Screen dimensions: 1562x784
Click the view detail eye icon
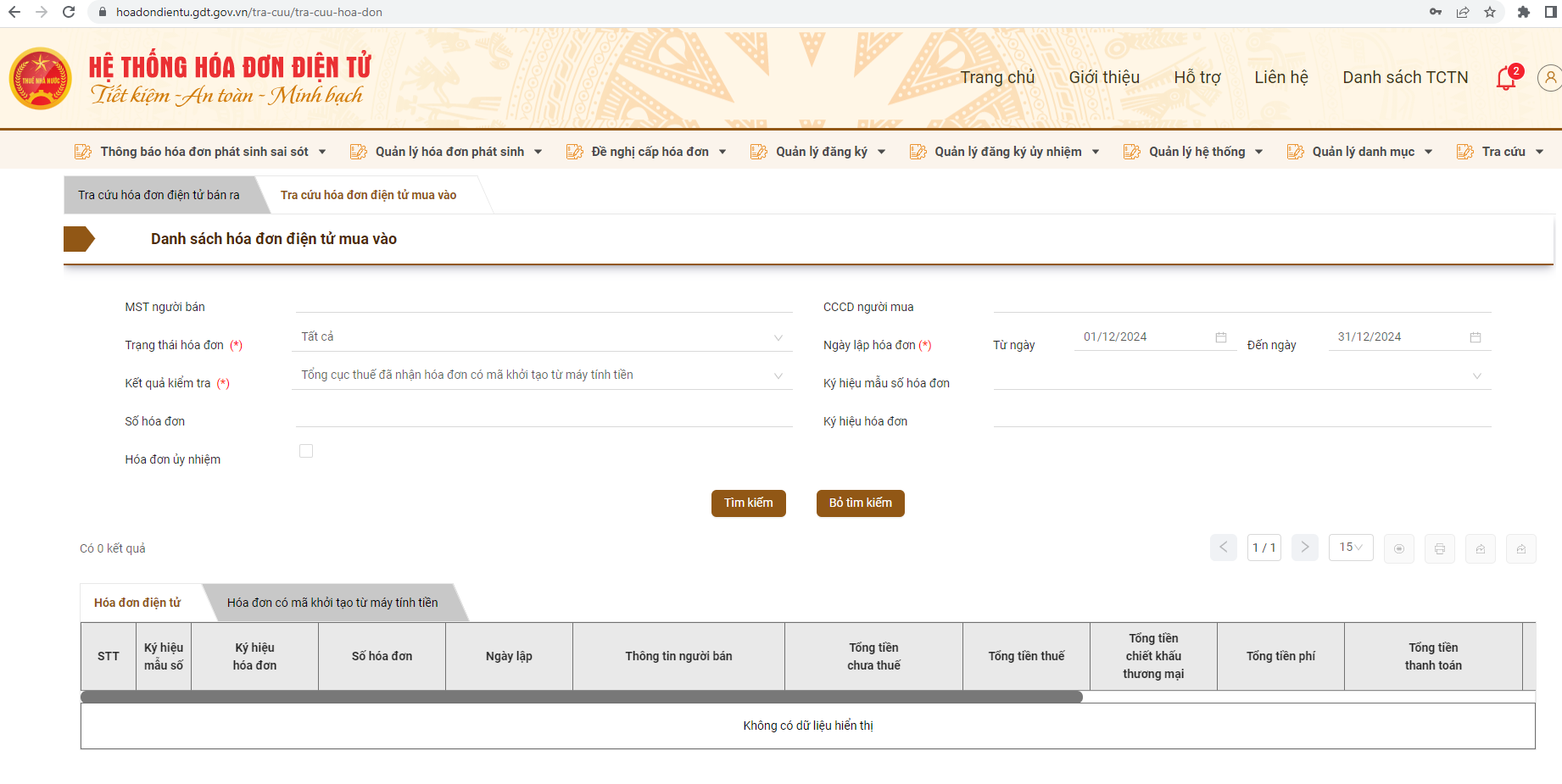[x=1398, y=548]
